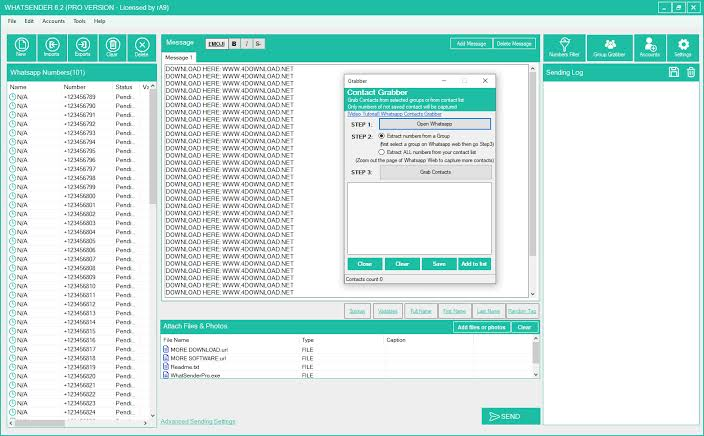The image size is (704, 436).
Task: Insert the Full Name tag
Action: (421, 311)
